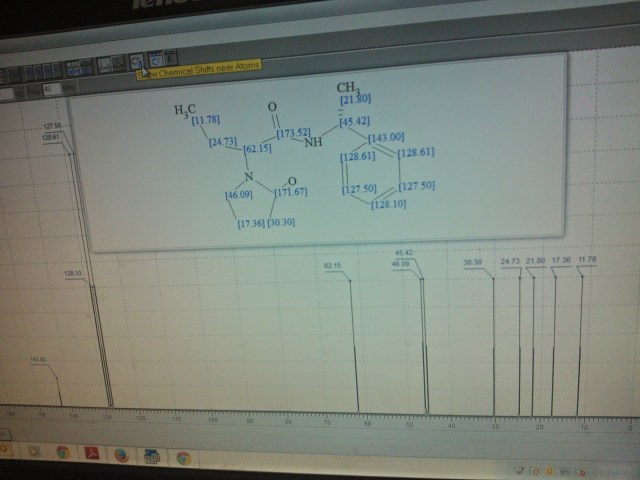Select the CH3 group labeled [21.80]

[x=348, y=88]
